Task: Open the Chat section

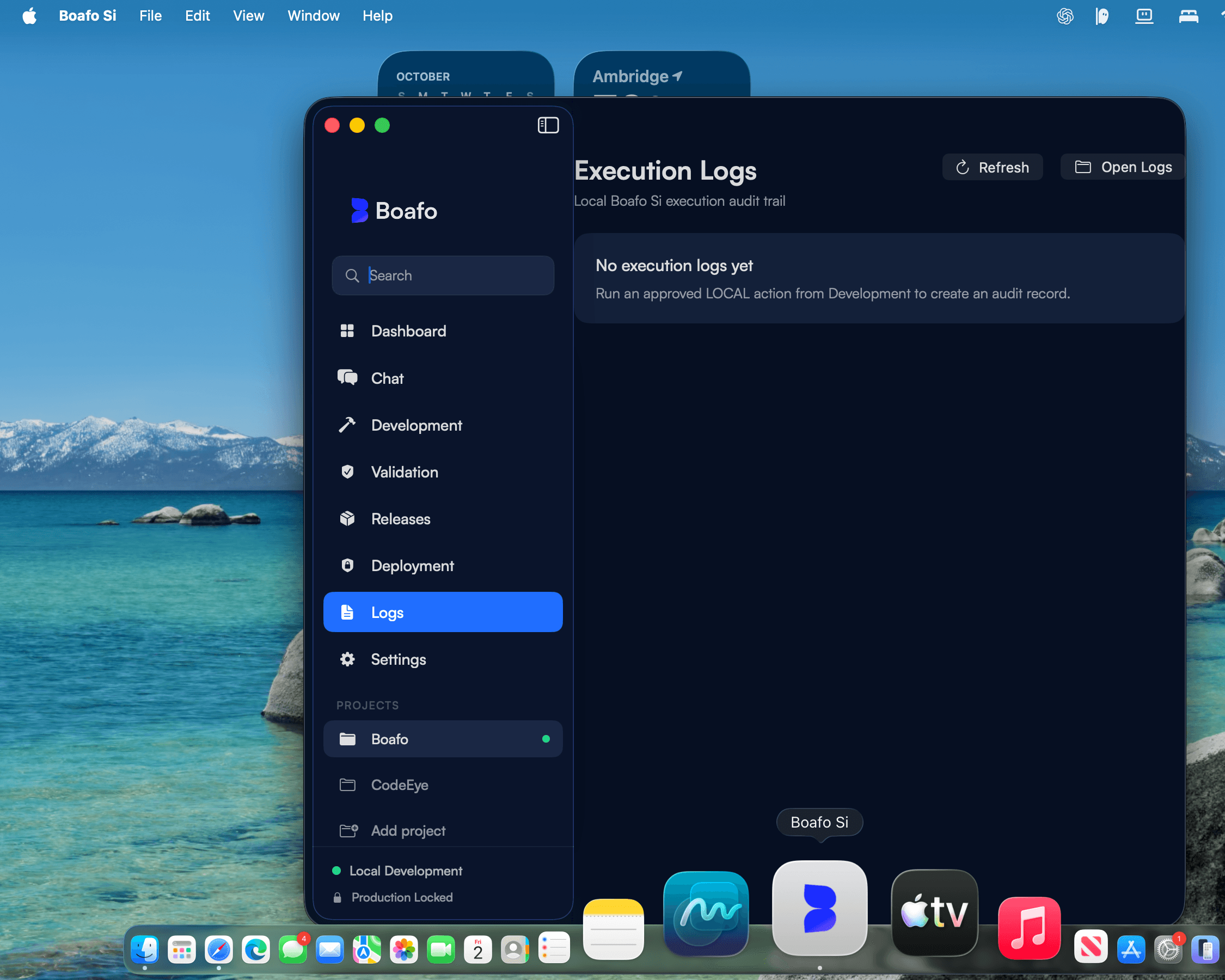Action: pyautogui.click(x=443, y=378)
